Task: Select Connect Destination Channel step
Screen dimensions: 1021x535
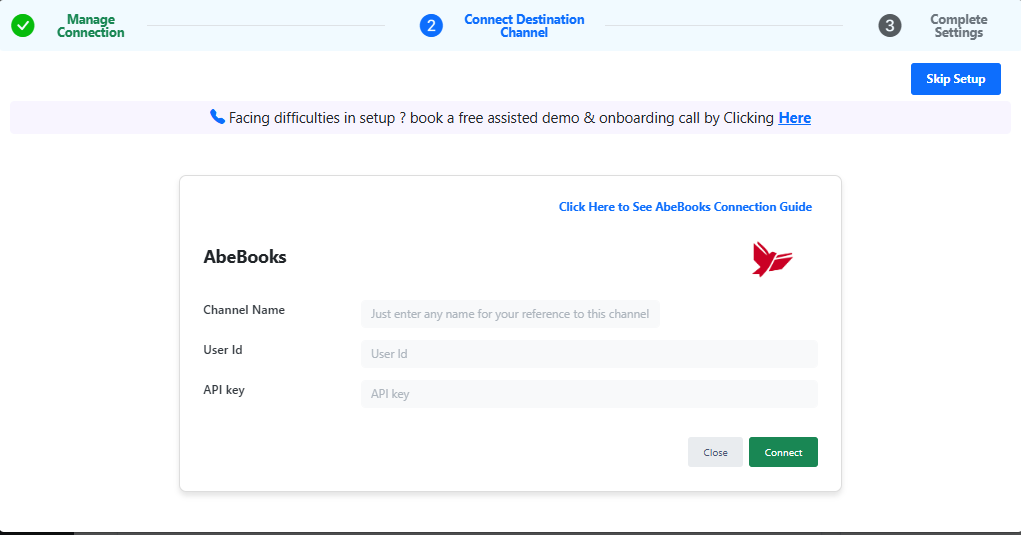Action: tap(524, 26)
